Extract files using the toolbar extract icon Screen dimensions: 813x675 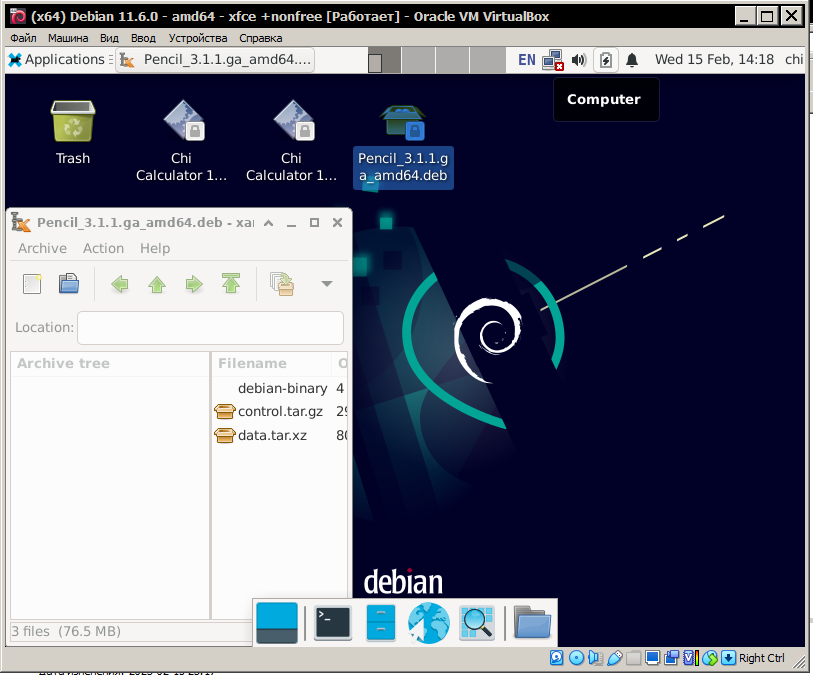click(x=282, y=284)
